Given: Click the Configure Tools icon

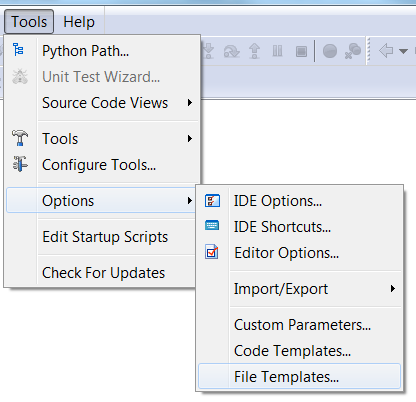Looking at the screenshot, I should point(20,164).
